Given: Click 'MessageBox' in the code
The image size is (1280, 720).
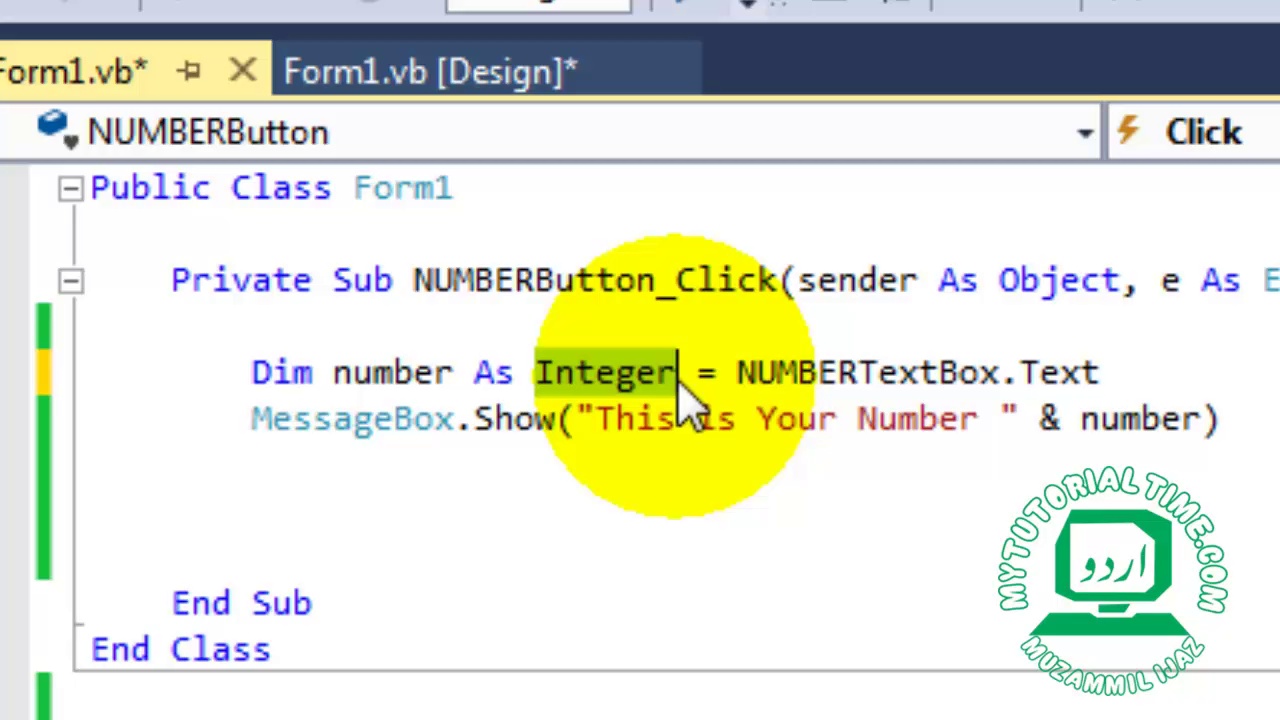Looking at the screenshot, I should [x=352, y=418].
